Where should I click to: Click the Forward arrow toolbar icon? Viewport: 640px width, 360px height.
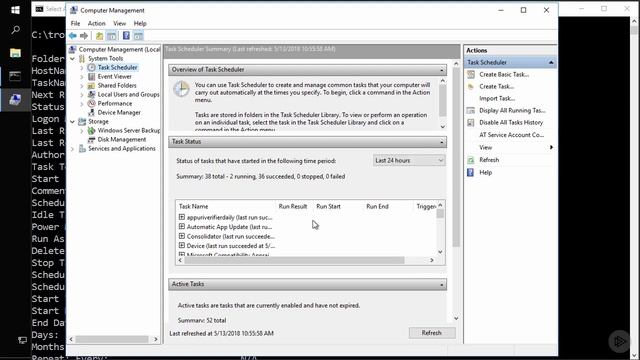(x=84, y=36)
